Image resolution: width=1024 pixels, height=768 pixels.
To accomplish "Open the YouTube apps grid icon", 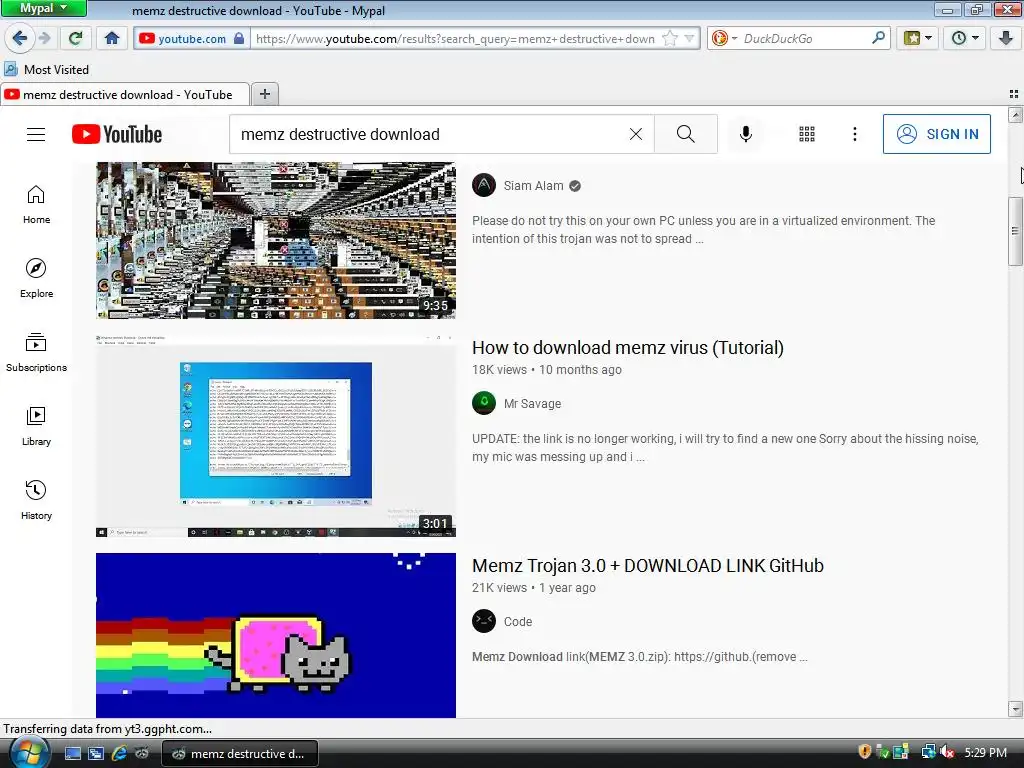I will tap(807, 134).
